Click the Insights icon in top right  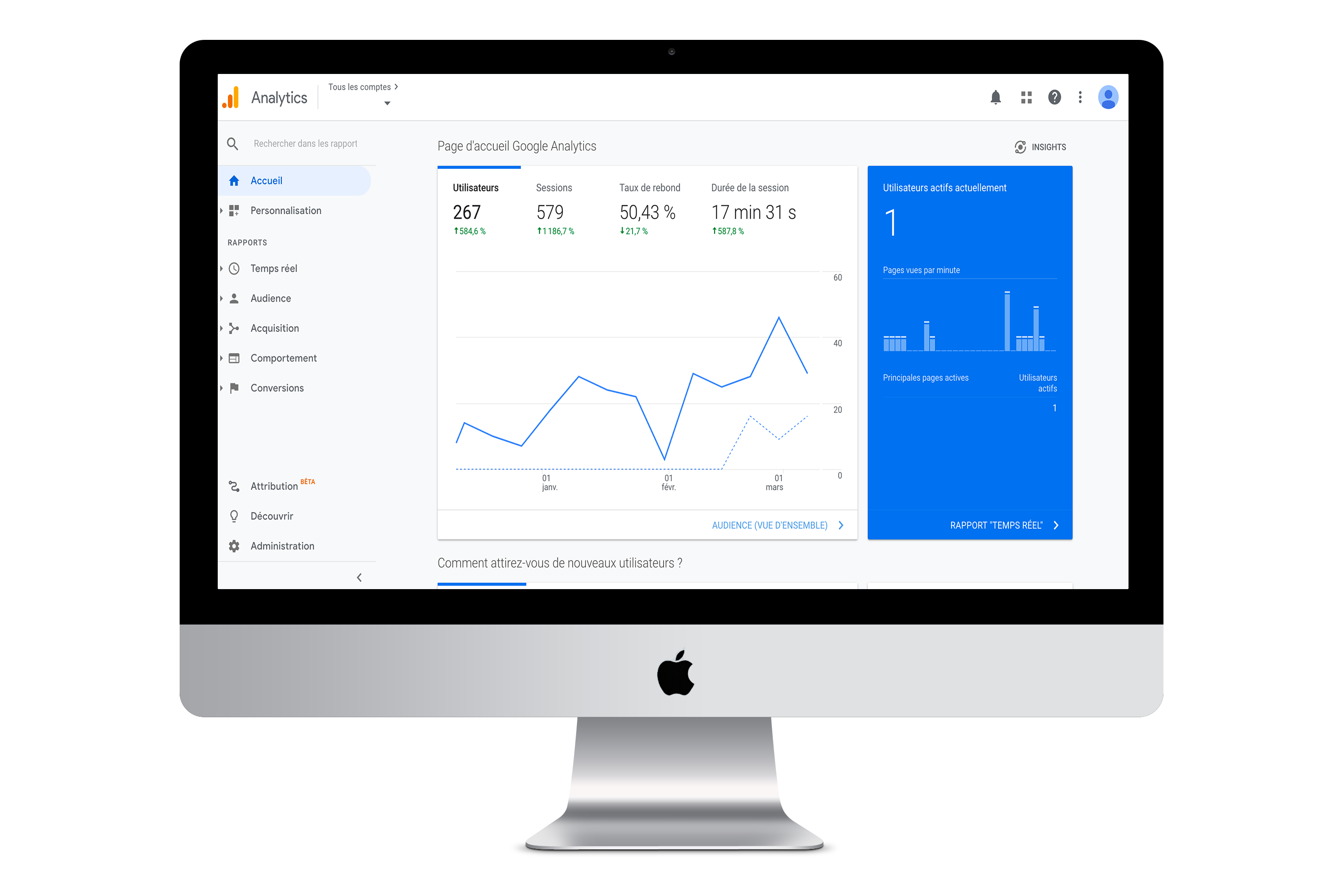[1018, 147]
